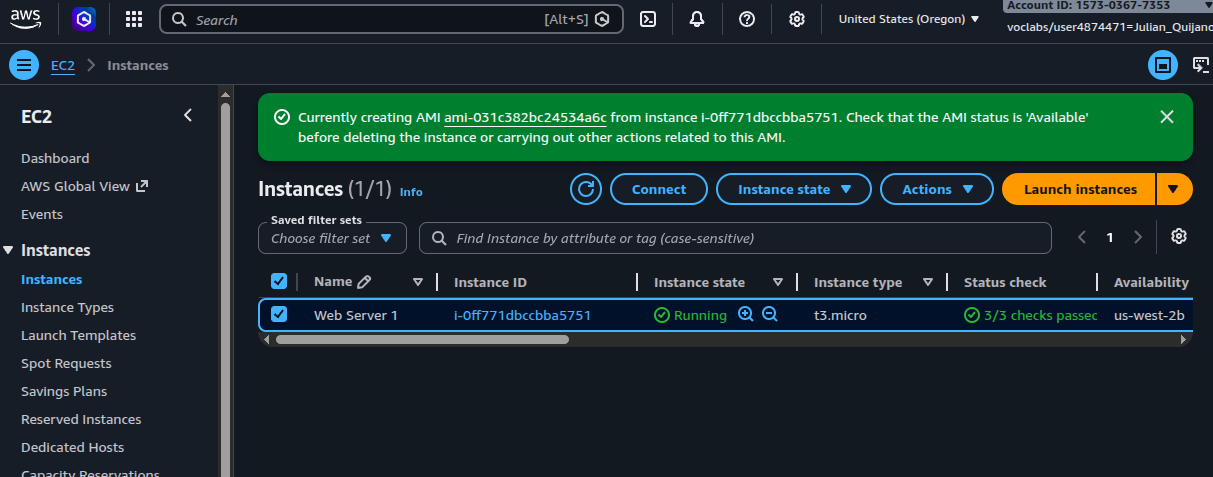Open the CloudShell terminal icon
This screenshot has width=1213, height=477.
(648, 19)
